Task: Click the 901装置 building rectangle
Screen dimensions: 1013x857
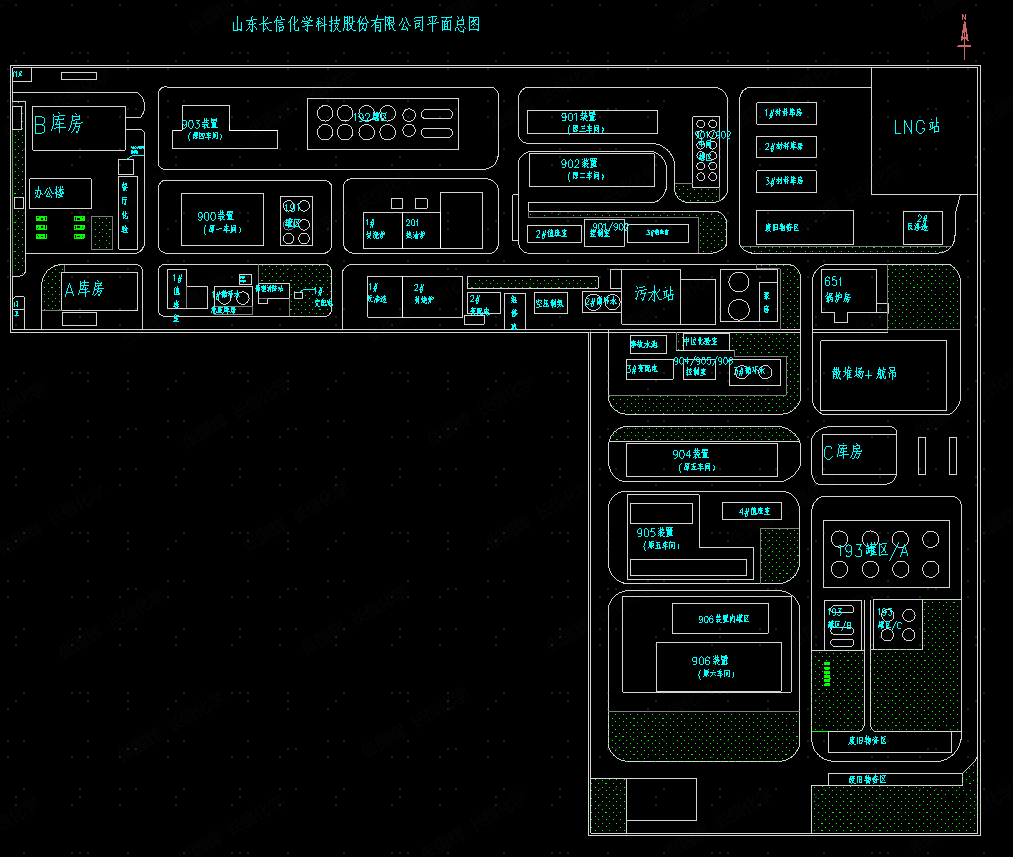Action: click(586, 121)
